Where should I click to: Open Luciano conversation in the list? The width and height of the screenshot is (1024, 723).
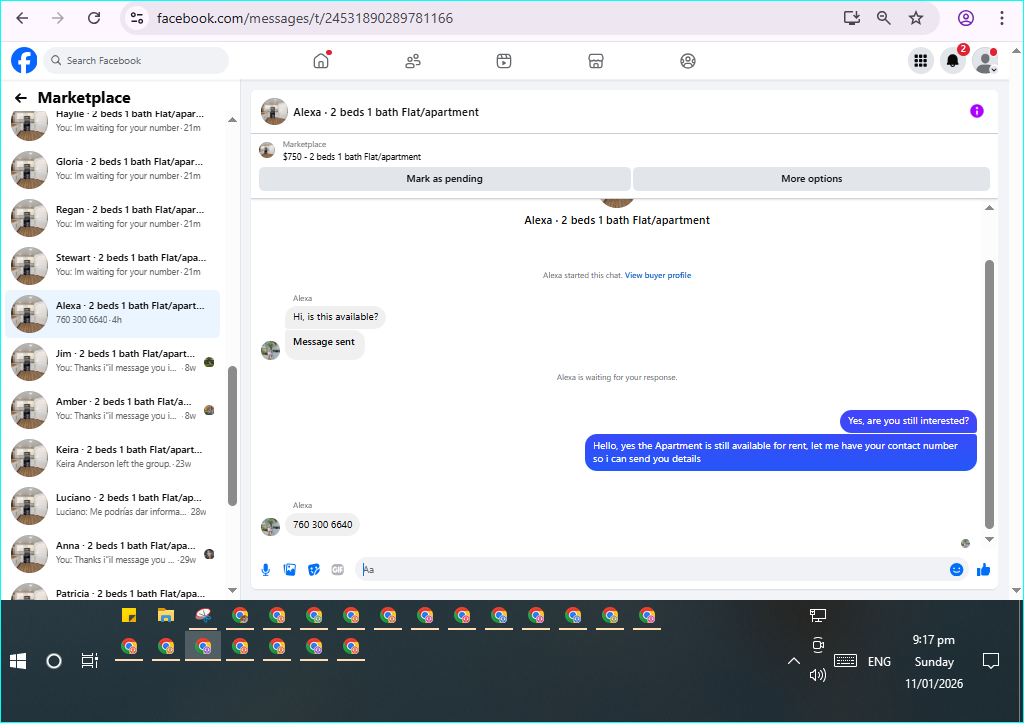point(113,506)
